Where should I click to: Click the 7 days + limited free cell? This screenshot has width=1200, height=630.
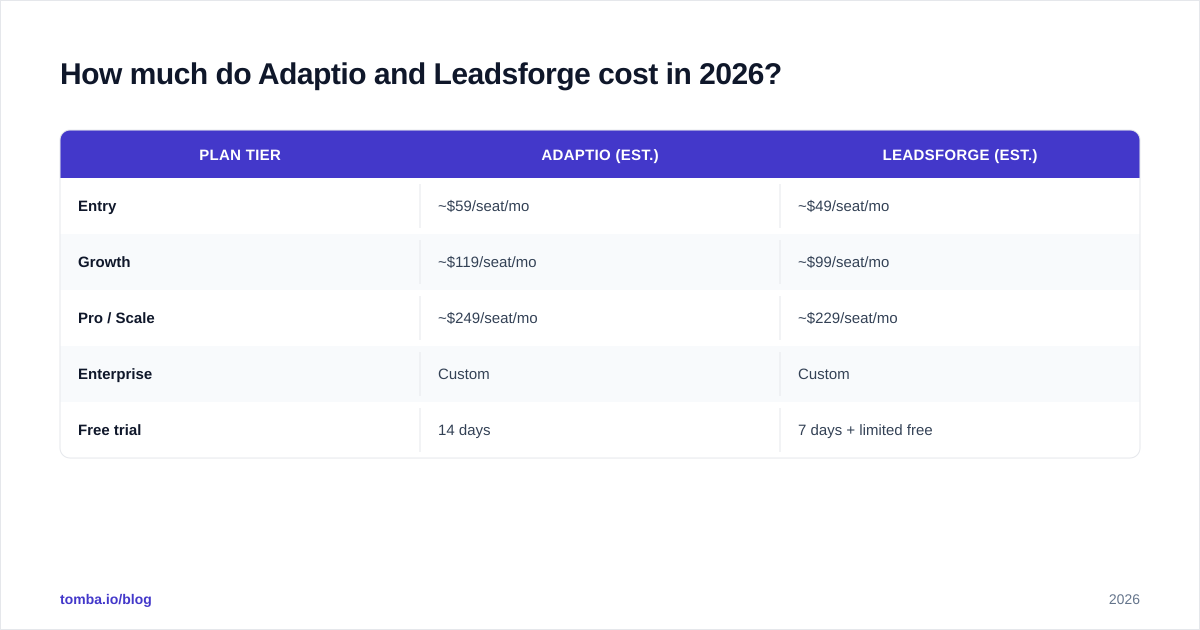(865, 430)
